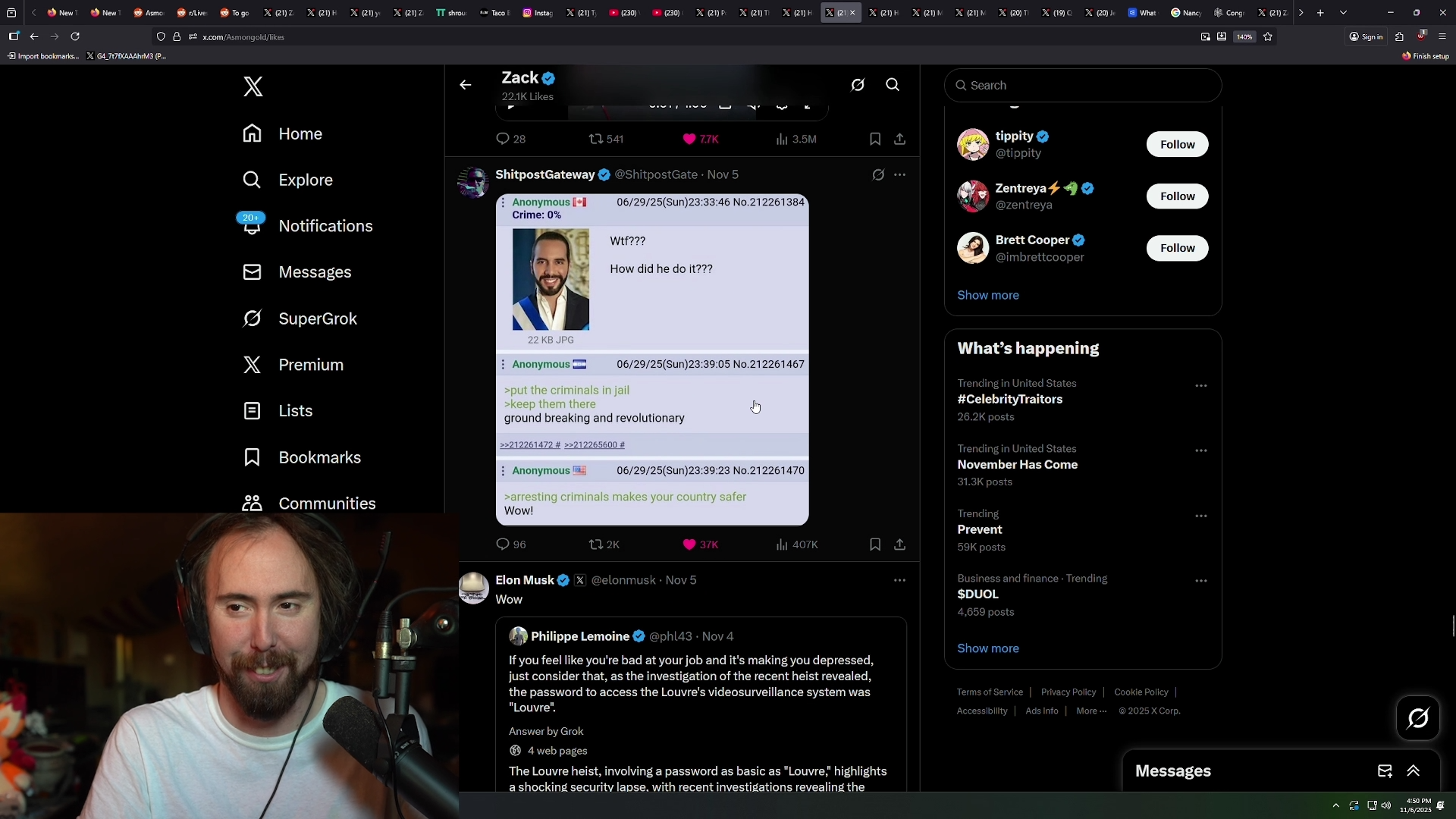This screenshot has width=1456, height=819.
Task: Click the Search input field
Action: click(x=1083, y=86)
